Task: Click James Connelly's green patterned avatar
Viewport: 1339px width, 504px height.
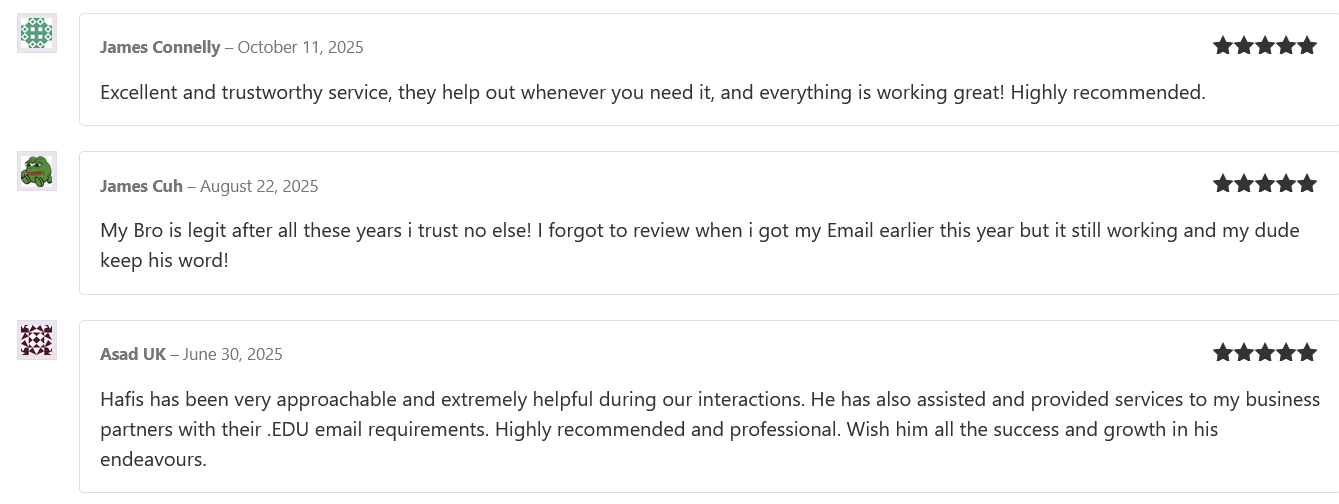Action: [x=37, y=33]
